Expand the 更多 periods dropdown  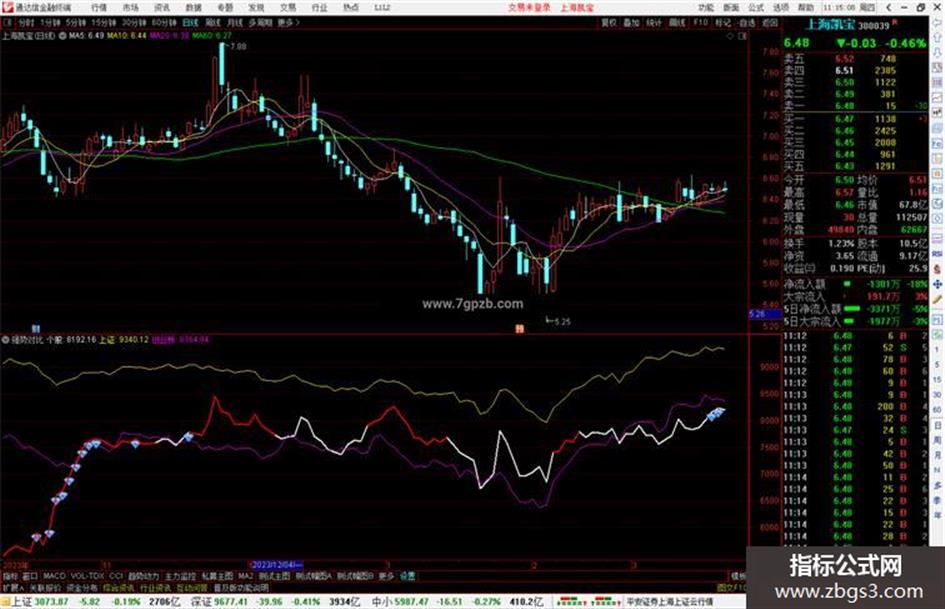tap(288, 22)
